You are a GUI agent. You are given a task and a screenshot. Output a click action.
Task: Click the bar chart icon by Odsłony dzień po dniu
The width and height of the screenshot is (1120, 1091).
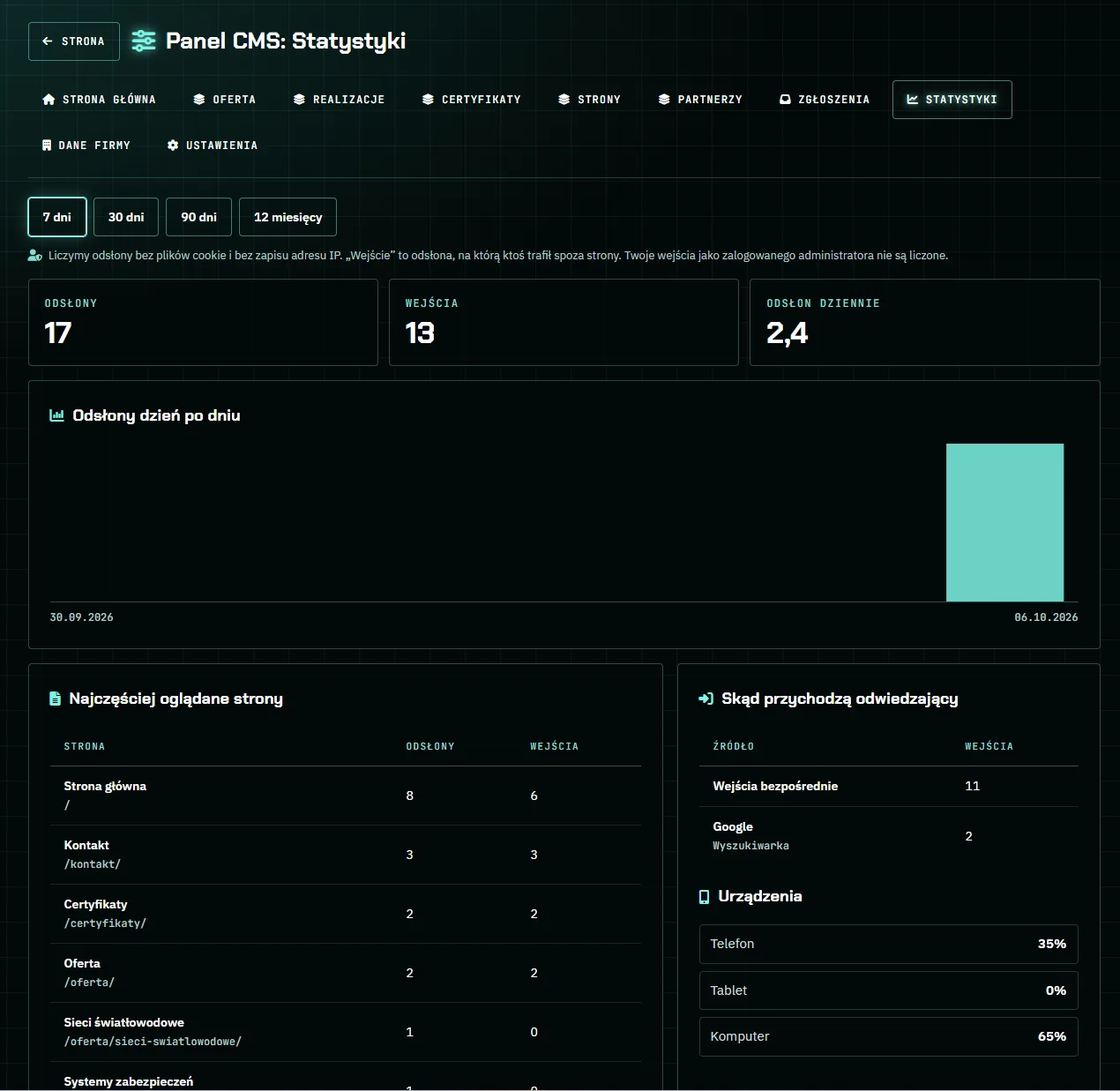56,415
